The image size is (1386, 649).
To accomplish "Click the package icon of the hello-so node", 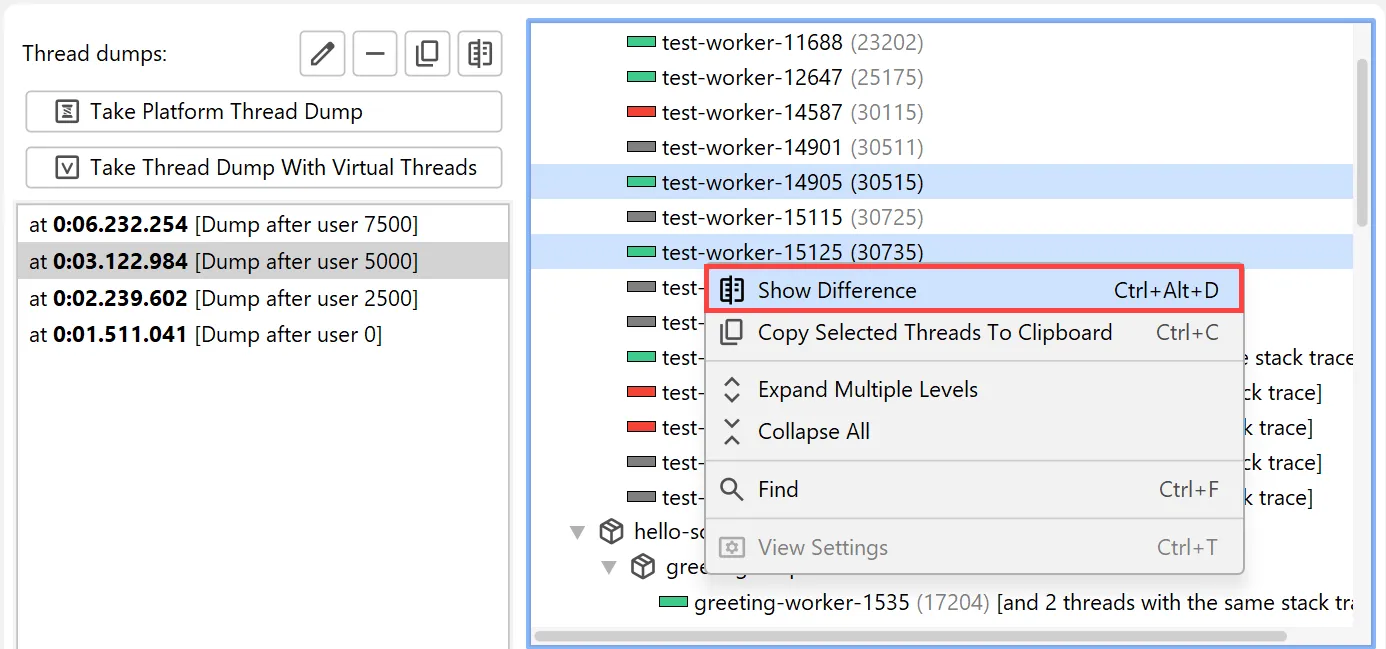I will point(611,531).
